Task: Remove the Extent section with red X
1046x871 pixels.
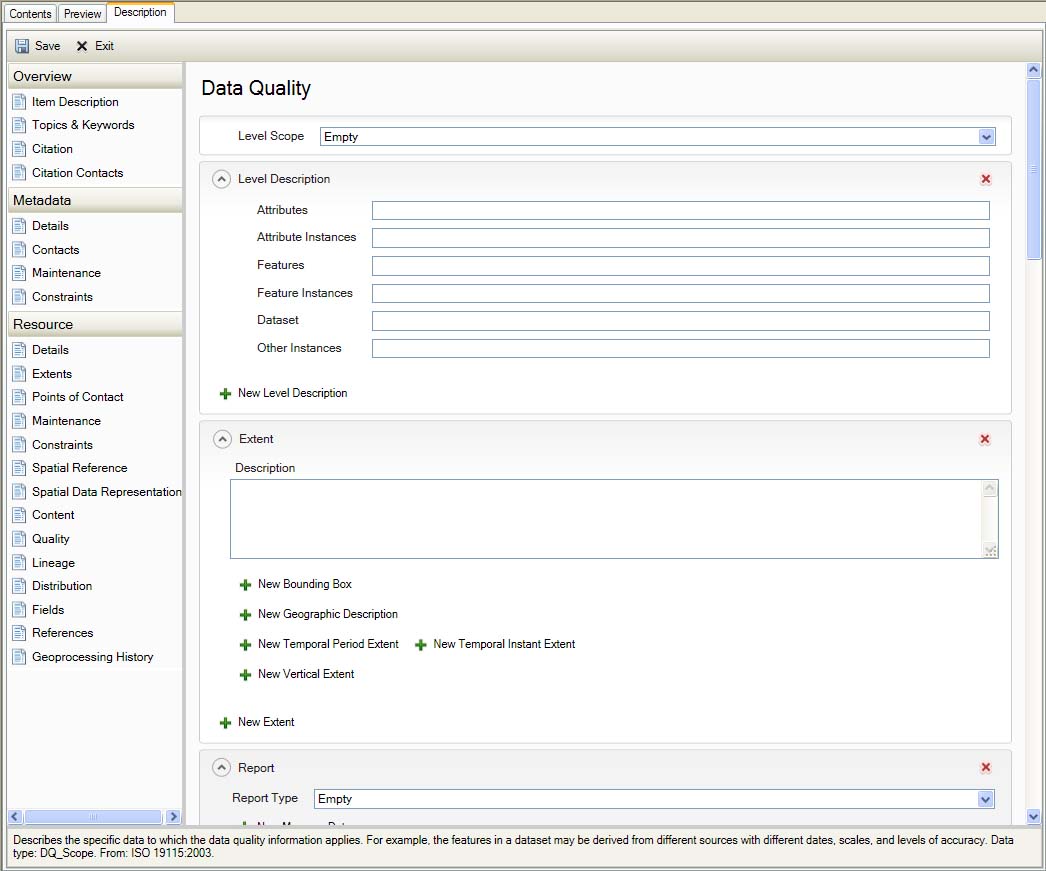Action: click(x=986, y=440)
